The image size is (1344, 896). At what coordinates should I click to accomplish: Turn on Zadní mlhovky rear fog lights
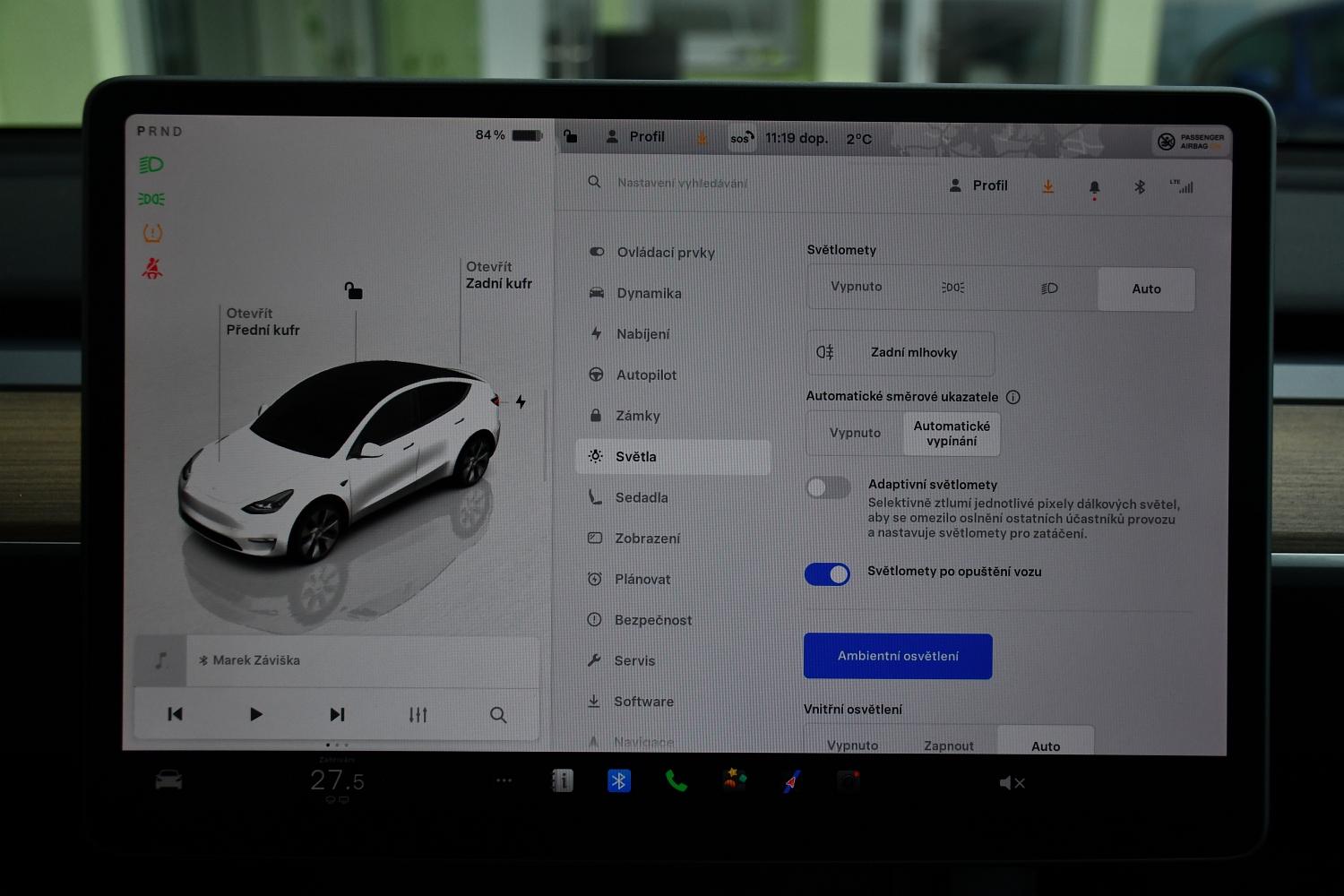[x=900, y=353]
